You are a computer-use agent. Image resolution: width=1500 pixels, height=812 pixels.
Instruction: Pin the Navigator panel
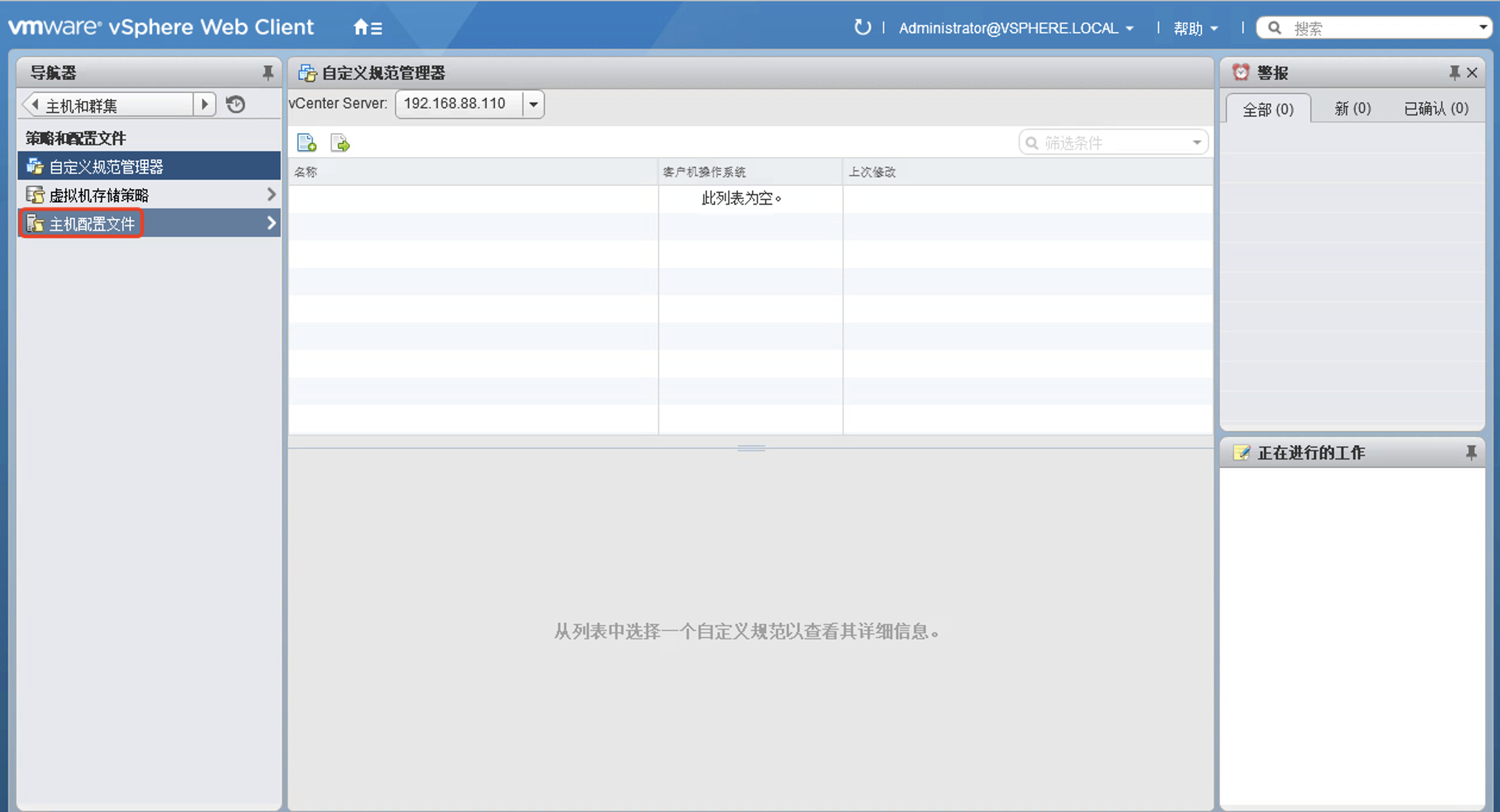[x=268, y=73]
